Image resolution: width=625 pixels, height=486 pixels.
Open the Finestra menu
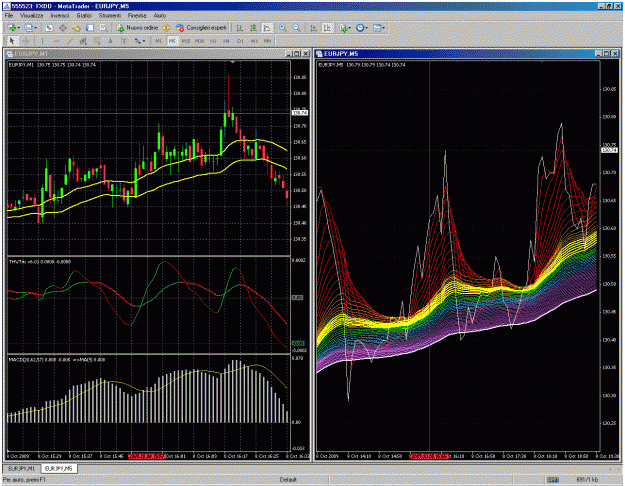pyautogui.click(x=137, y=15)
